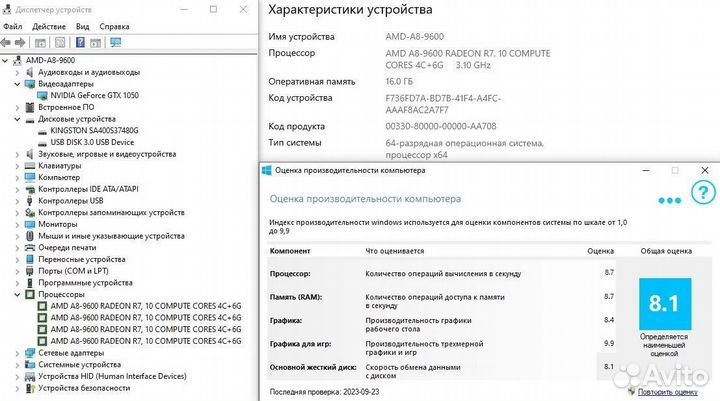Screen dimensions: 720x401
Task: Click the Очереди печати printer icon
Action: tap(30, 248)
